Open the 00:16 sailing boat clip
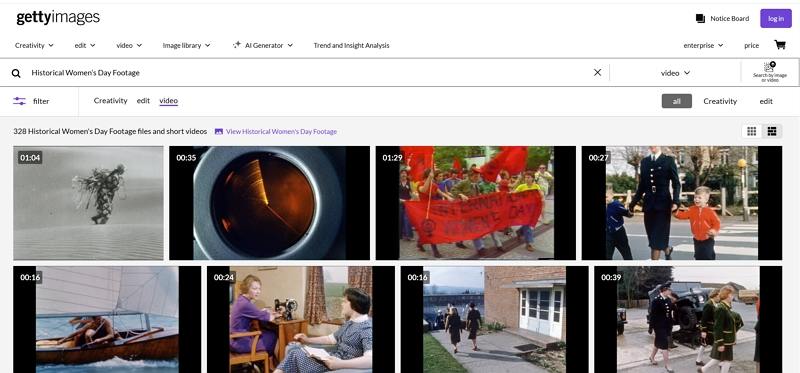This screenshot has width=800, height=373. click(x=107, y=319)
